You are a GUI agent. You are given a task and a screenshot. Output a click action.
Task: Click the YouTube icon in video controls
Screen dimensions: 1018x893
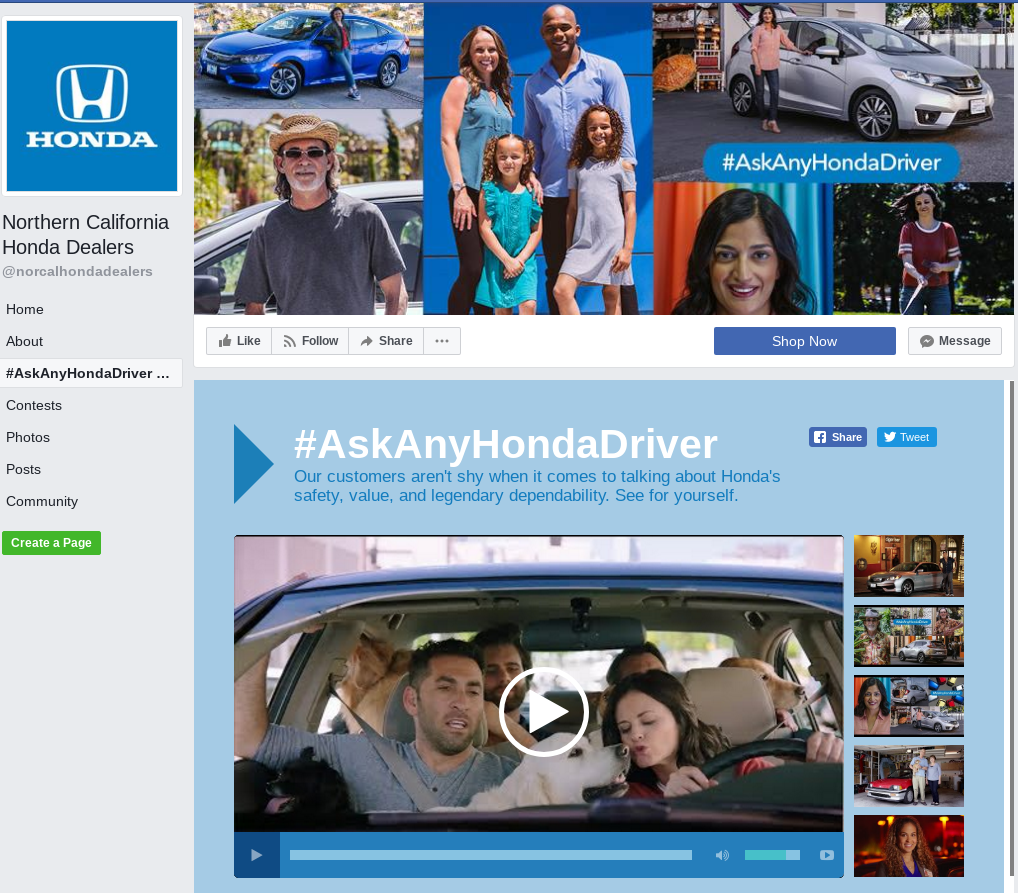pos(826,855)
